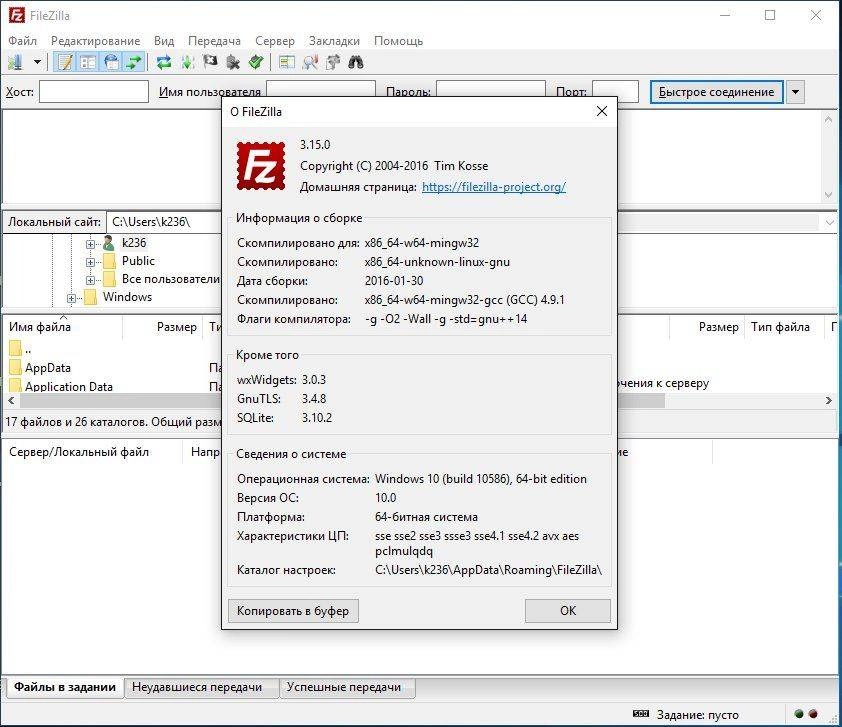The width and height of the screenshot is (842, 727).
Task: Expand the Все пользователи tree node
Action: point(90,280)
